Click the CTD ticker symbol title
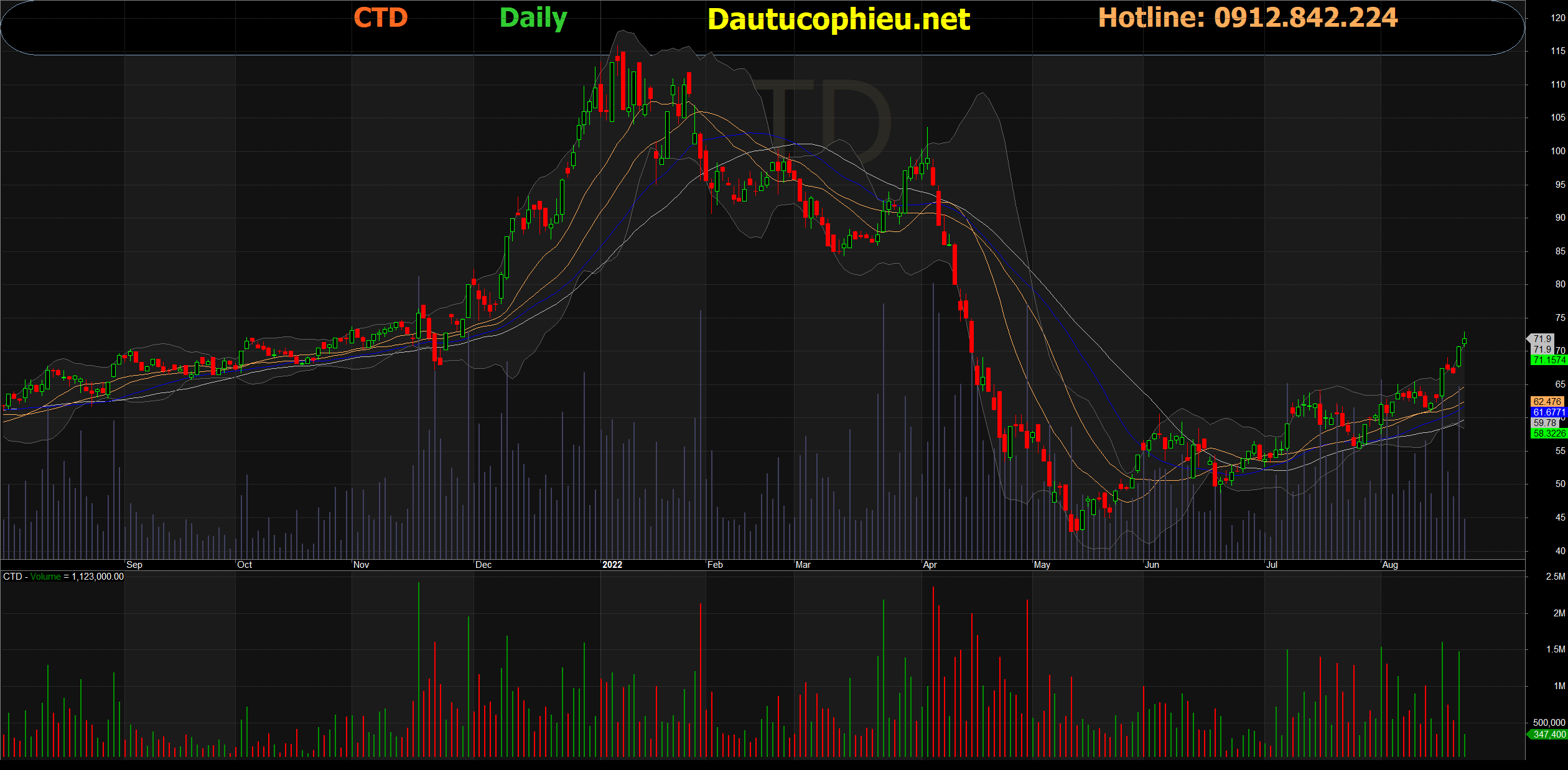The height and width of the screenshot is (770, 1568). [x=380, y=17]
